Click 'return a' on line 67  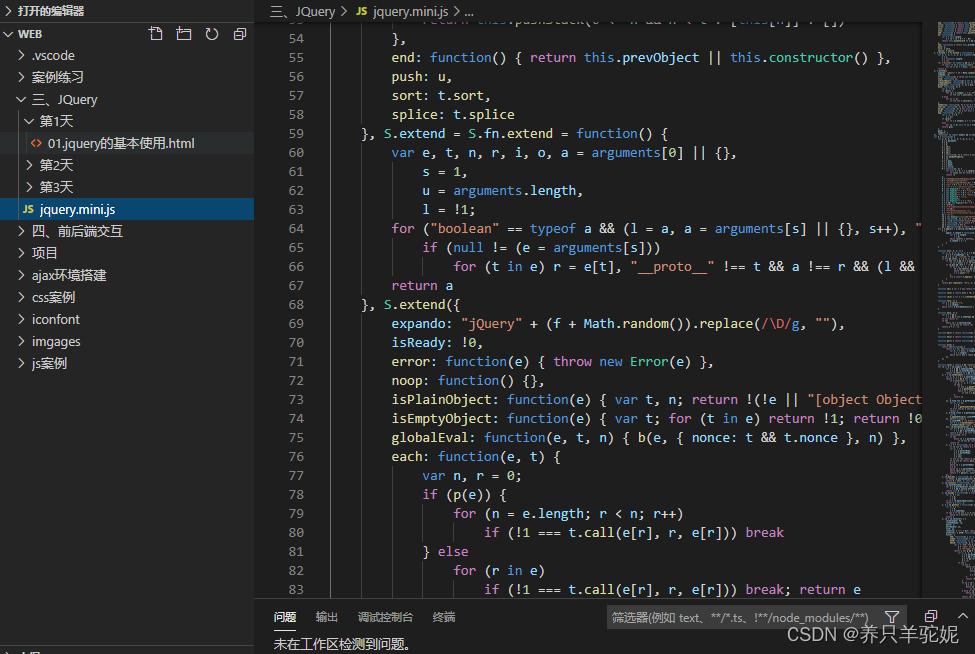(x=422, y=286)
